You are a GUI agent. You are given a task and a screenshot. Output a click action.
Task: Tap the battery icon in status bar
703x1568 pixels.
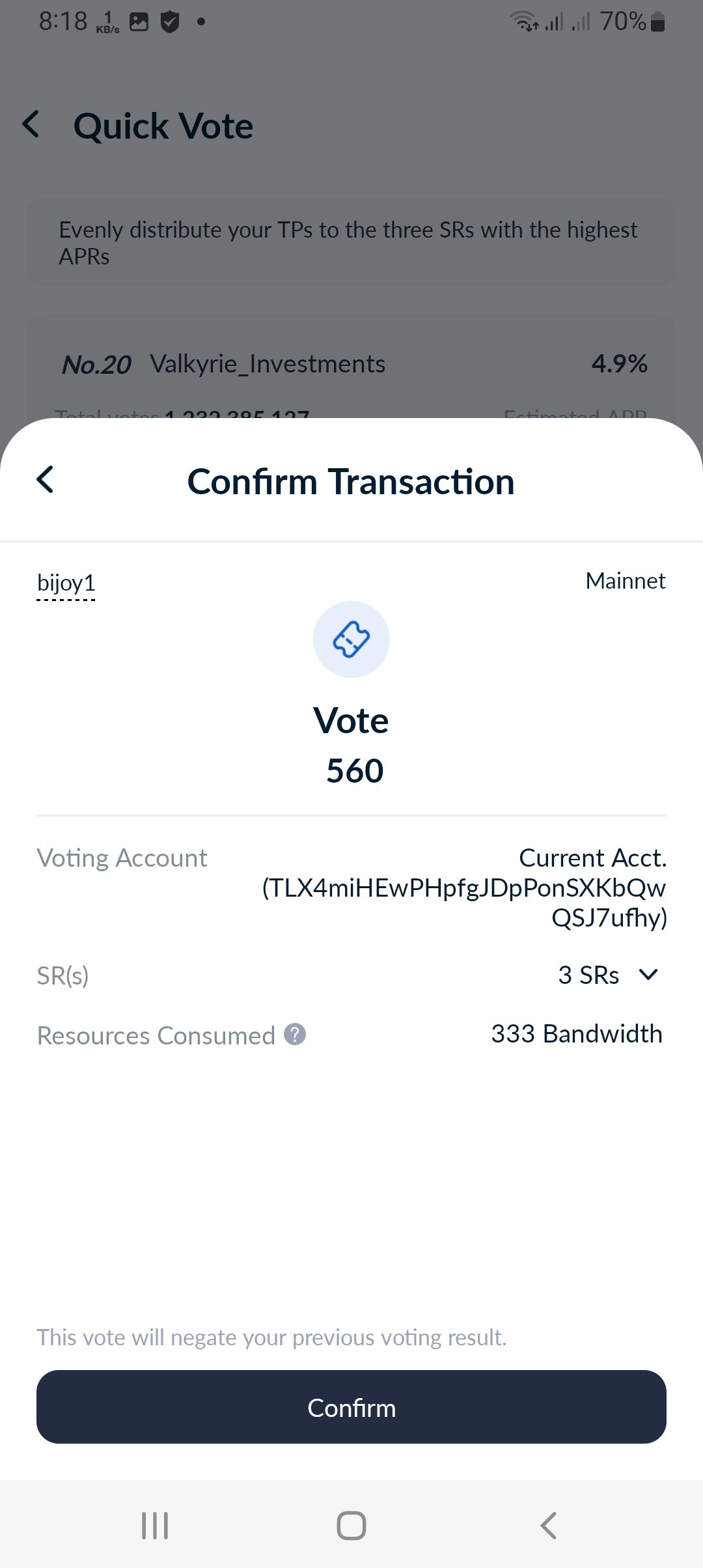click(657, 22)
